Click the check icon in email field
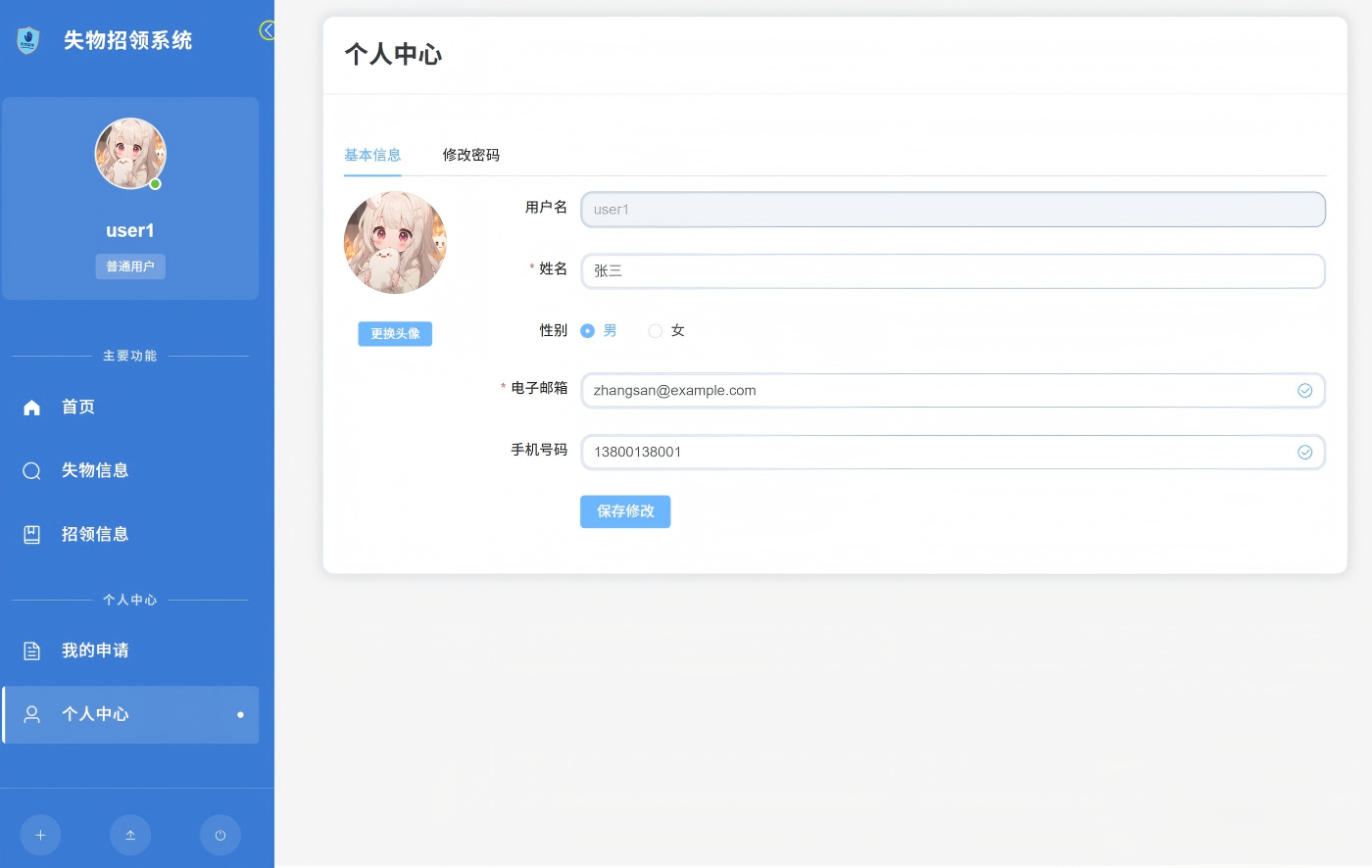Viewport: 1372px width, 868px height. tap(1305, 391)
